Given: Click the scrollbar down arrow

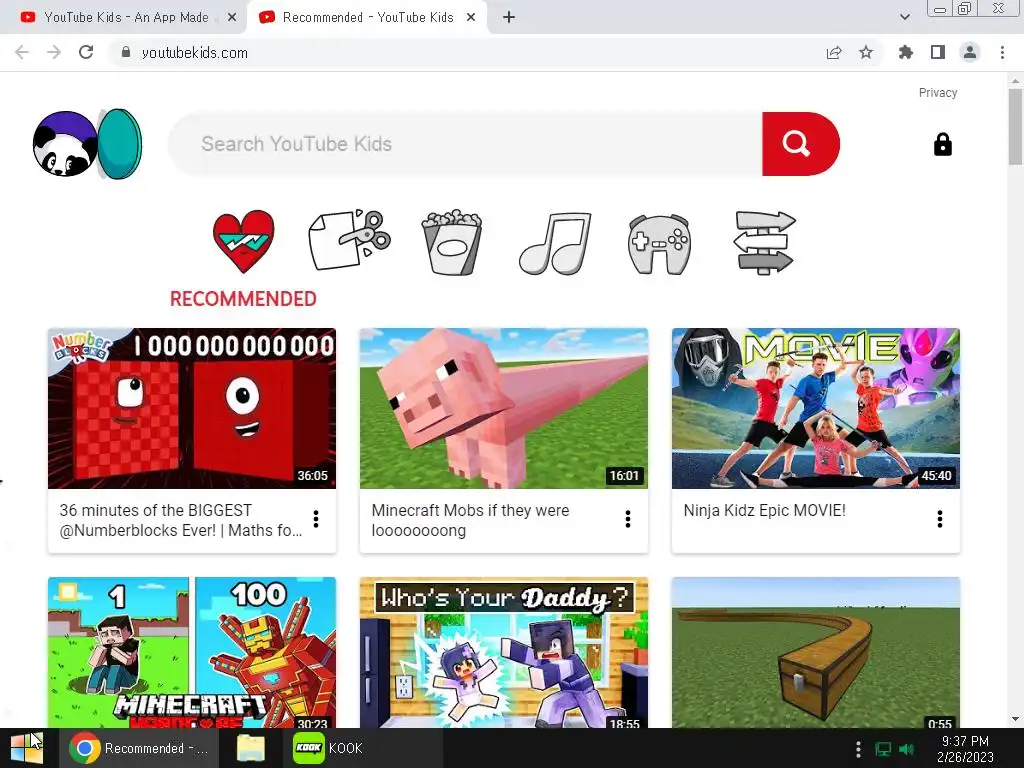Looking at the screenshot, I should [1015, 719].
